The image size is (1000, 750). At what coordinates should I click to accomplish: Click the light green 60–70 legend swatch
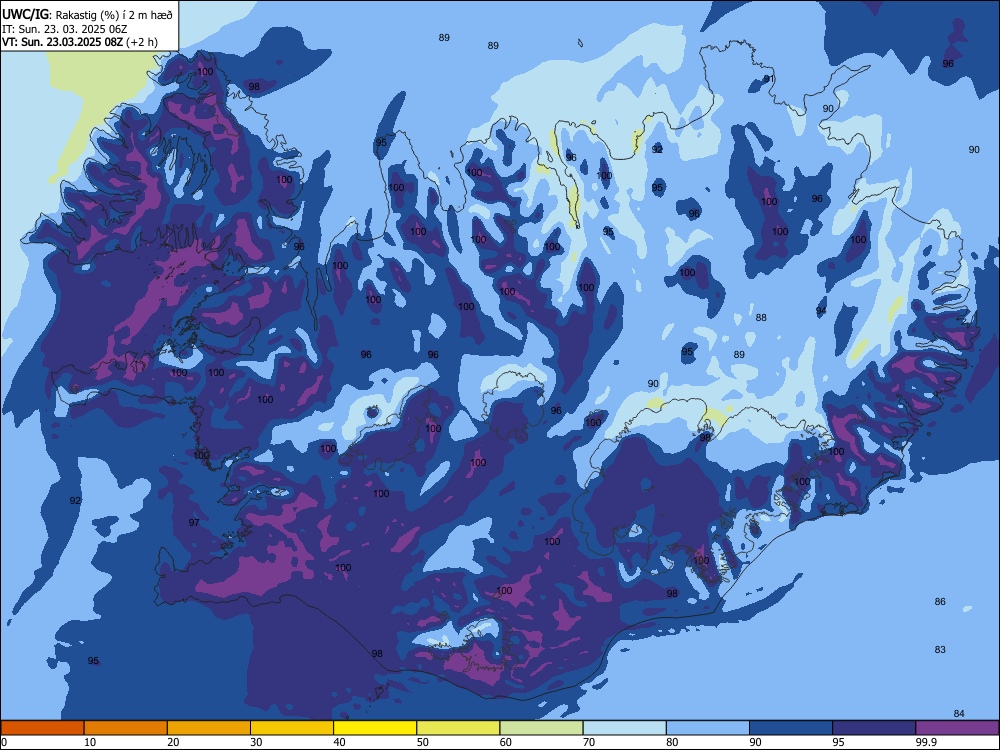pos(541,728)
